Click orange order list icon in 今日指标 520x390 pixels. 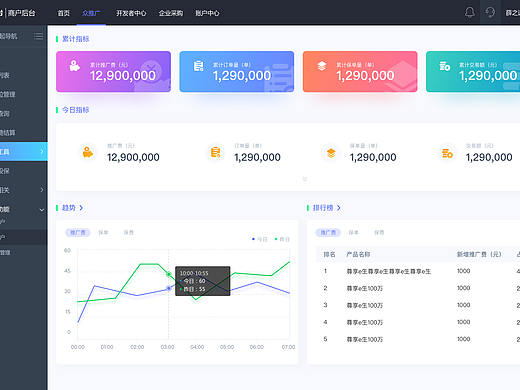pos(215,152)
